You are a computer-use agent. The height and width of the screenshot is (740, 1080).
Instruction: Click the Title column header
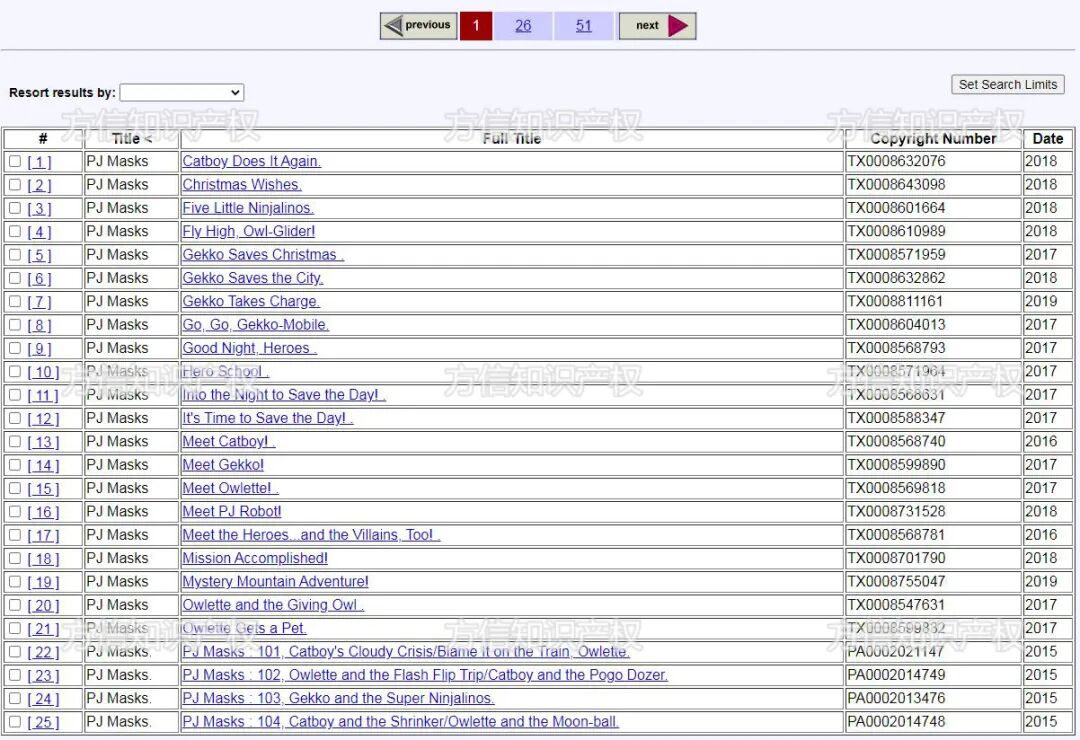click(132, 138)
